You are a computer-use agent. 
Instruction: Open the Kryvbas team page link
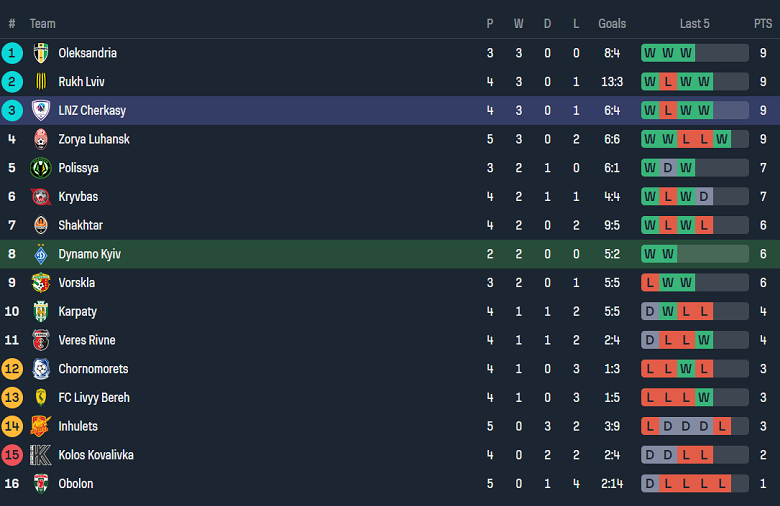(x=78, y=197)
